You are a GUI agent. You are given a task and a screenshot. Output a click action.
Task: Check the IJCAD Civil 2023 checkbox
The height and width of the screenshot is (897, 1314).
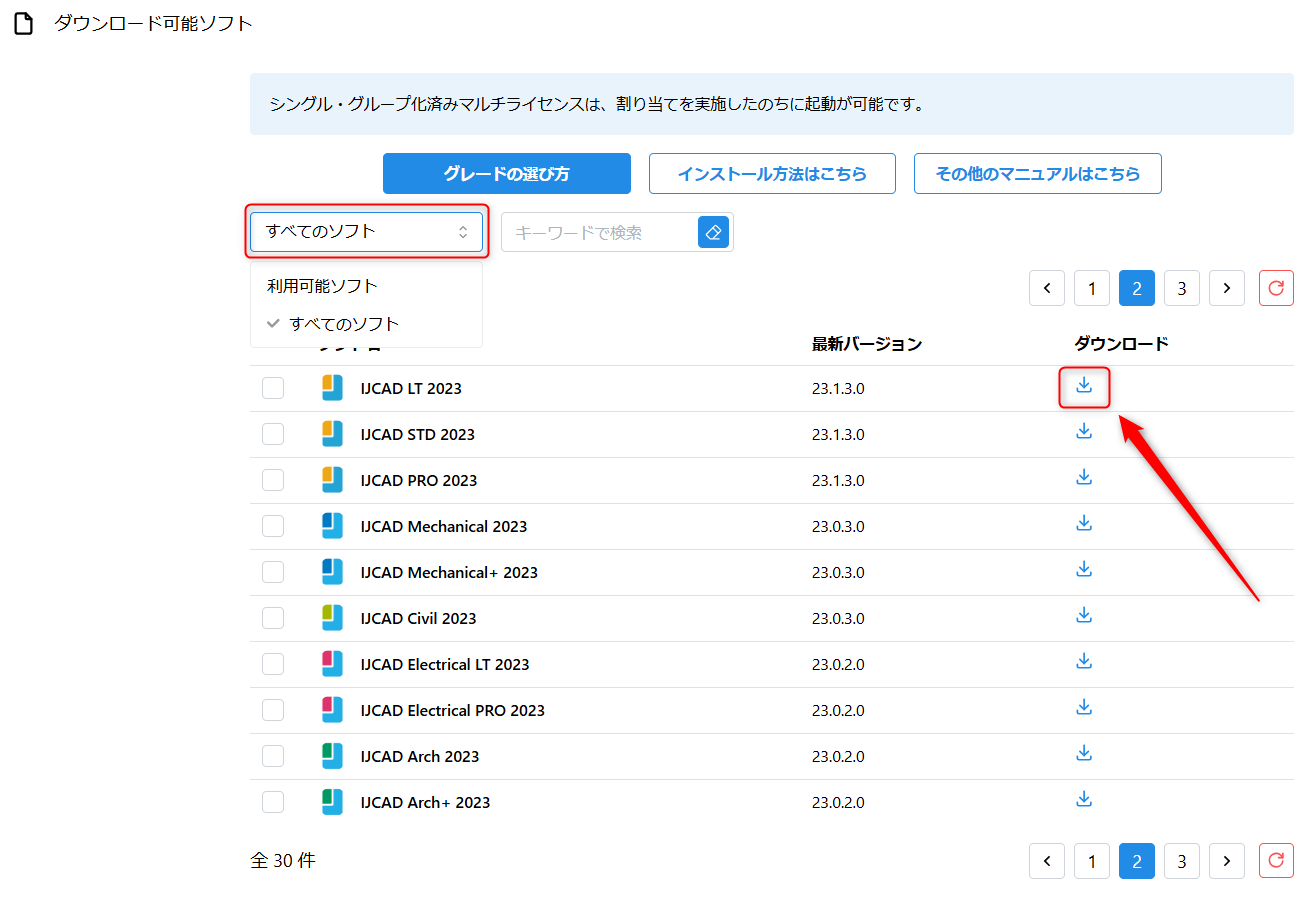(x=273, y=618)
